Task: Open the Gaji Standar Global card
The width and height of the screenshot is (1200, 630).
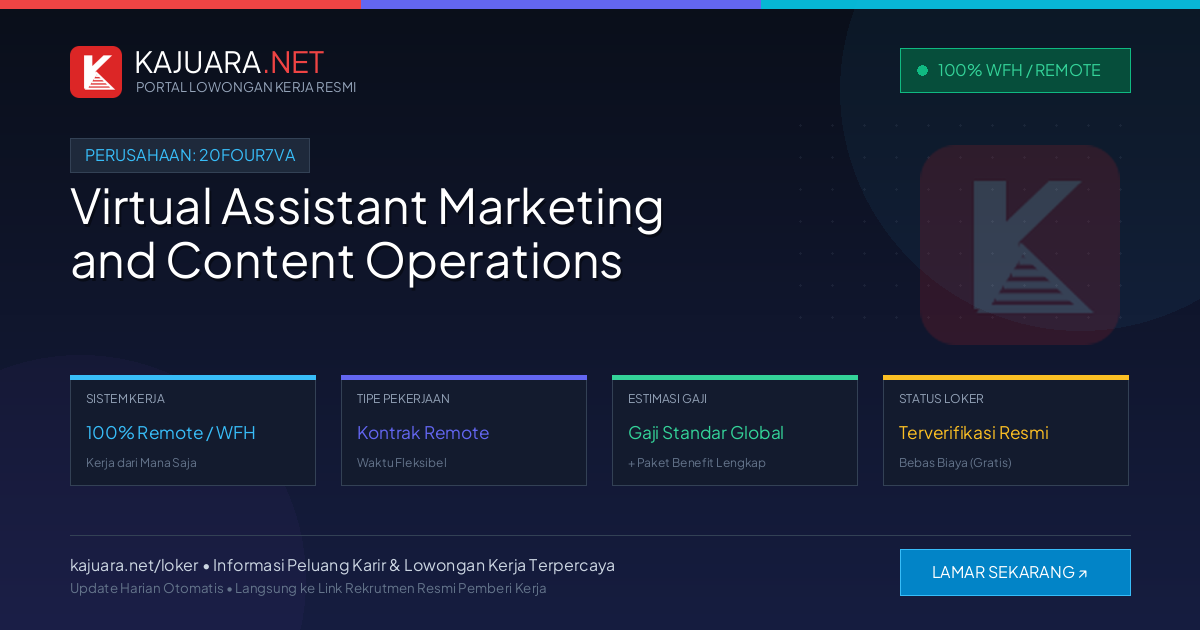Action: point(735,431)
